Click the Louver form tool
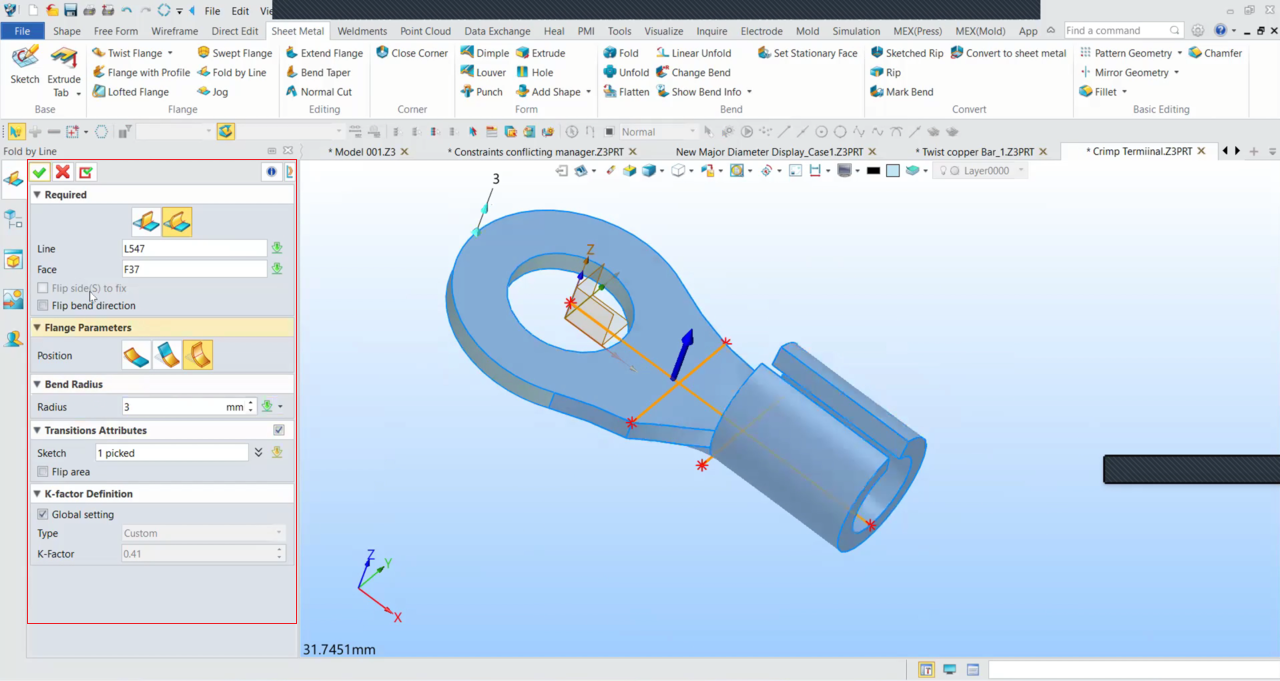 483,73
